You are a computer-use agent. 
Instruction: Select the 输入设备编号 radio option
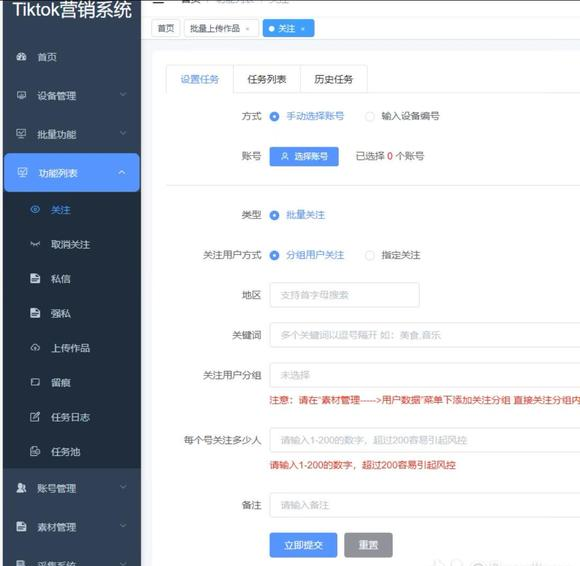pyautogui.click(x=369, y=117)
